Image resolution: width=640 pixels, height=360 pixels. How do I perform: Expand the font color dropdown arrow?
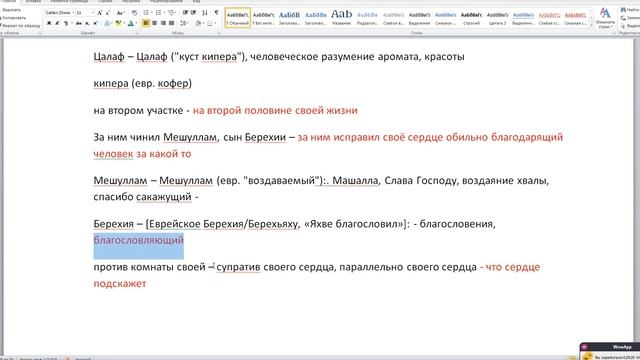[x=136, y=23]
